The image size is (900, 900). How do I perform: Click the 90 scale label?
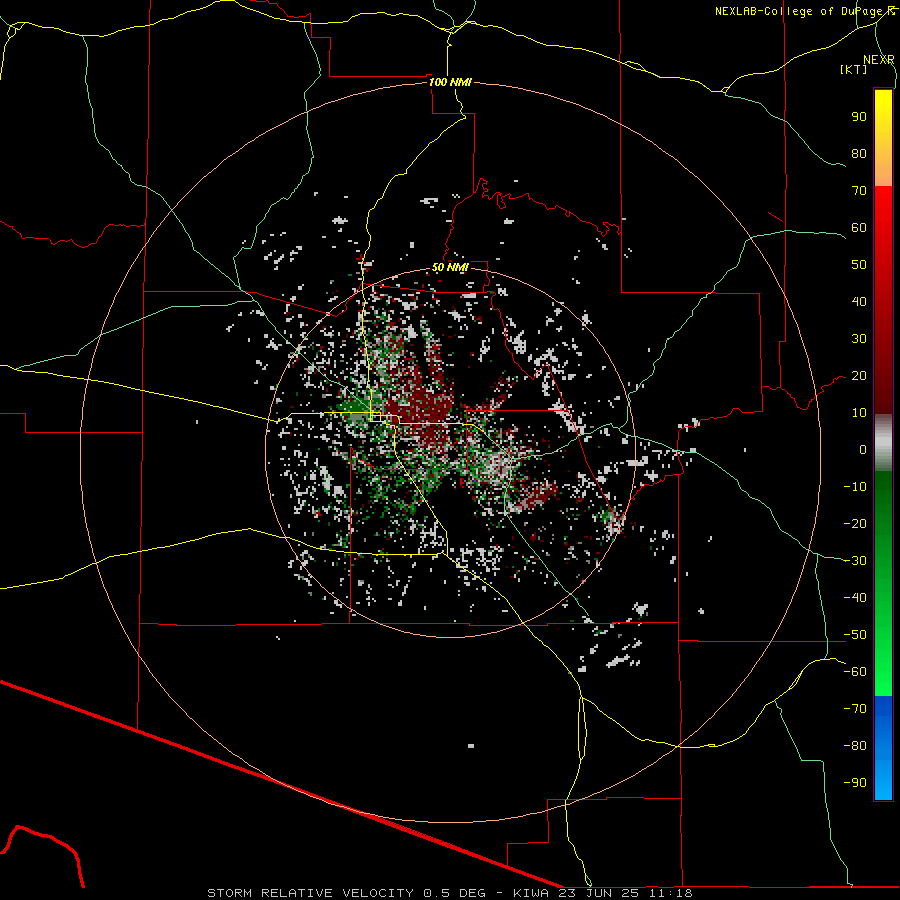coord(859,117)
